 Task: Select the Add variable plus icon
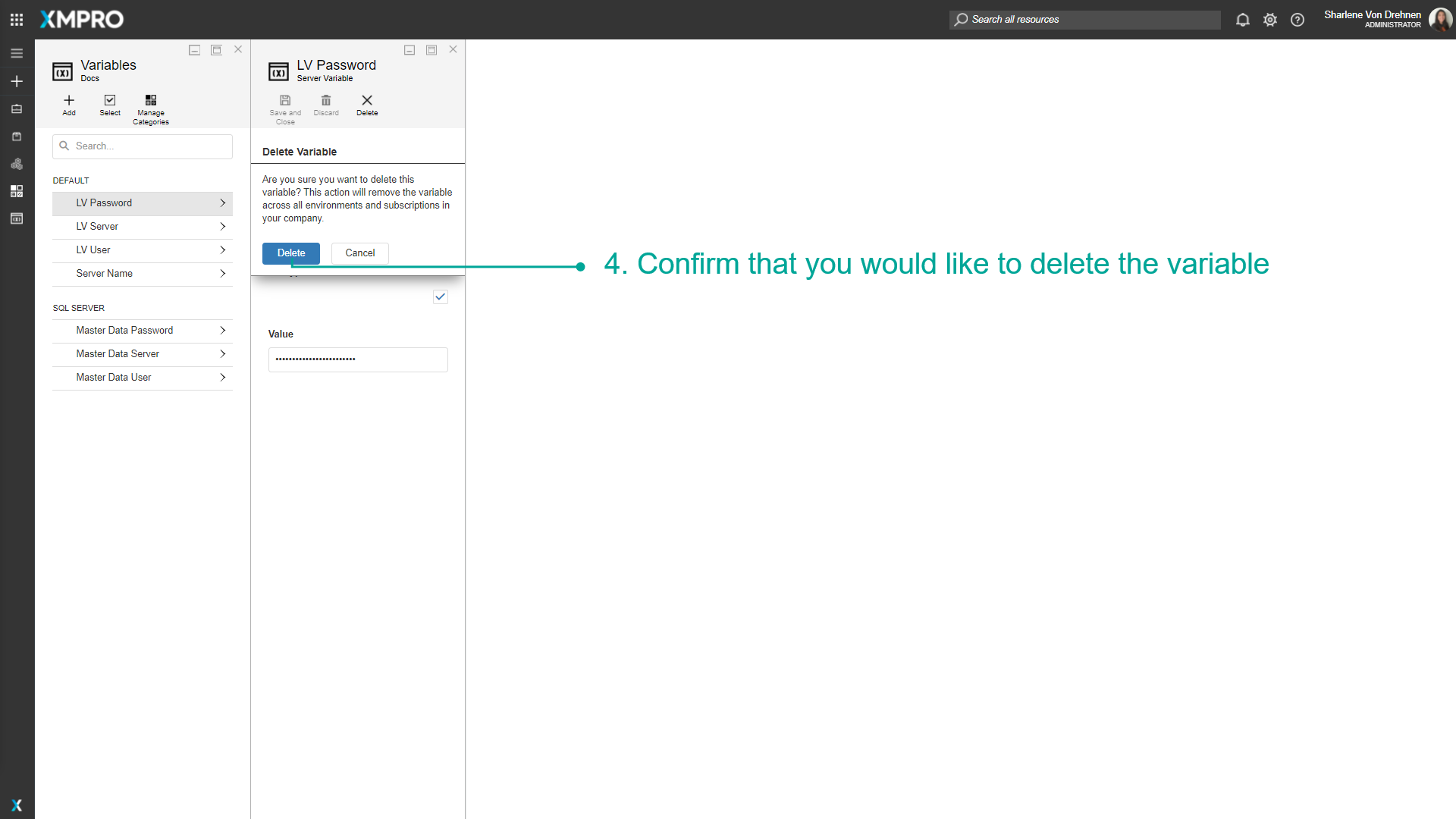tap(68, 99)
